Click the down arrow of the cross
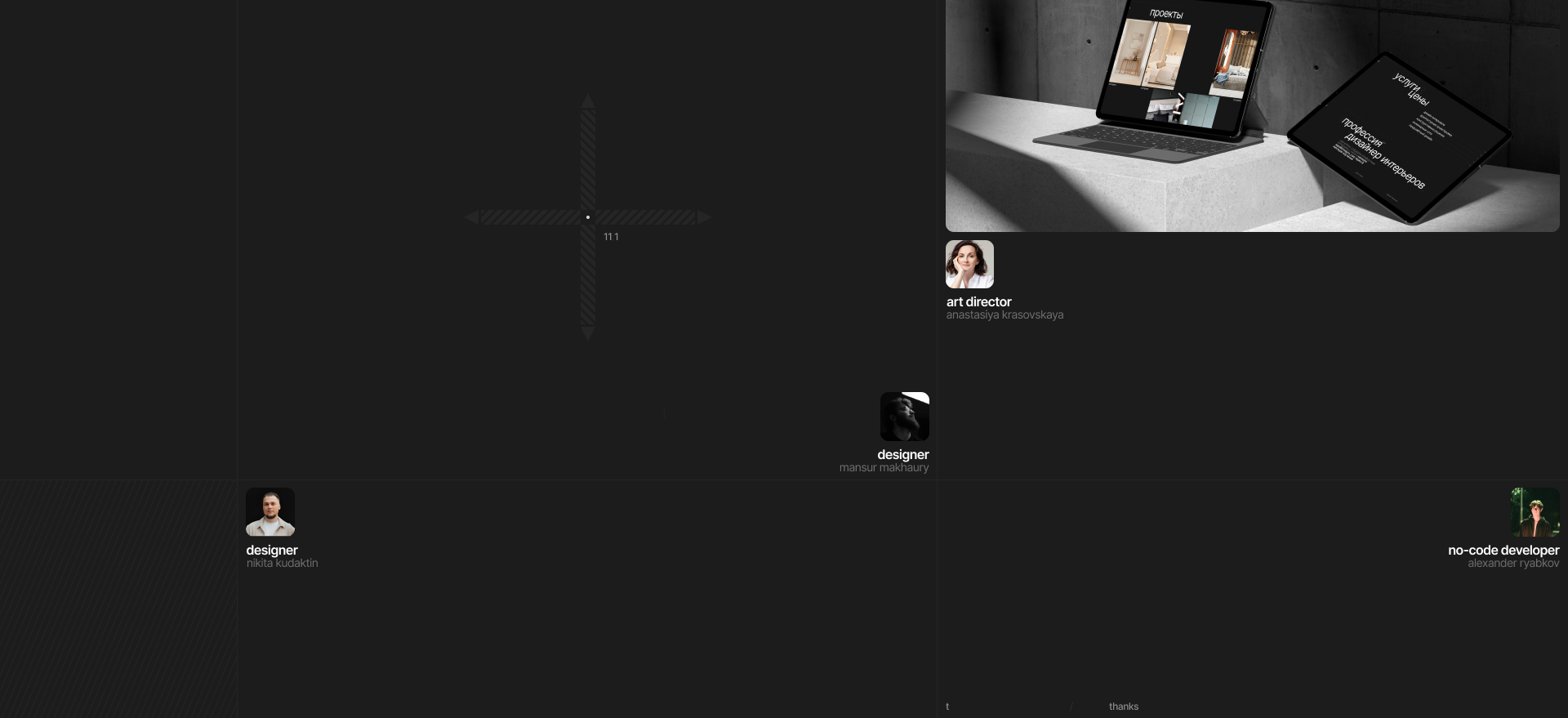1568x718 pixels. click(x=588, y=332)
